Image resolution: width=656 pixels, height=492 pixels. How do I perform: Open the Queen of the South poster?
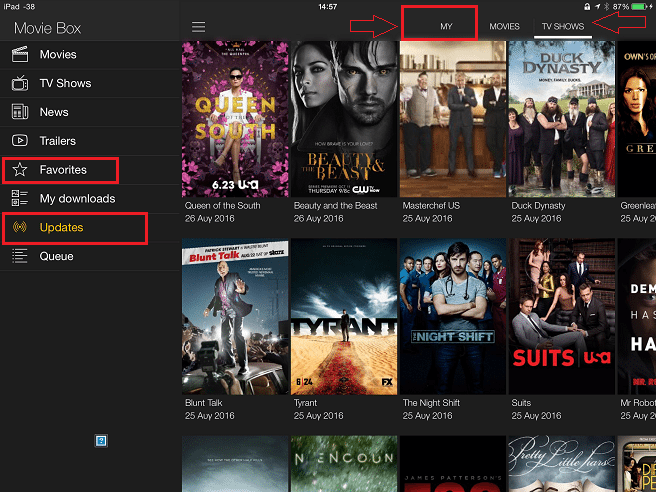[235, 119]
